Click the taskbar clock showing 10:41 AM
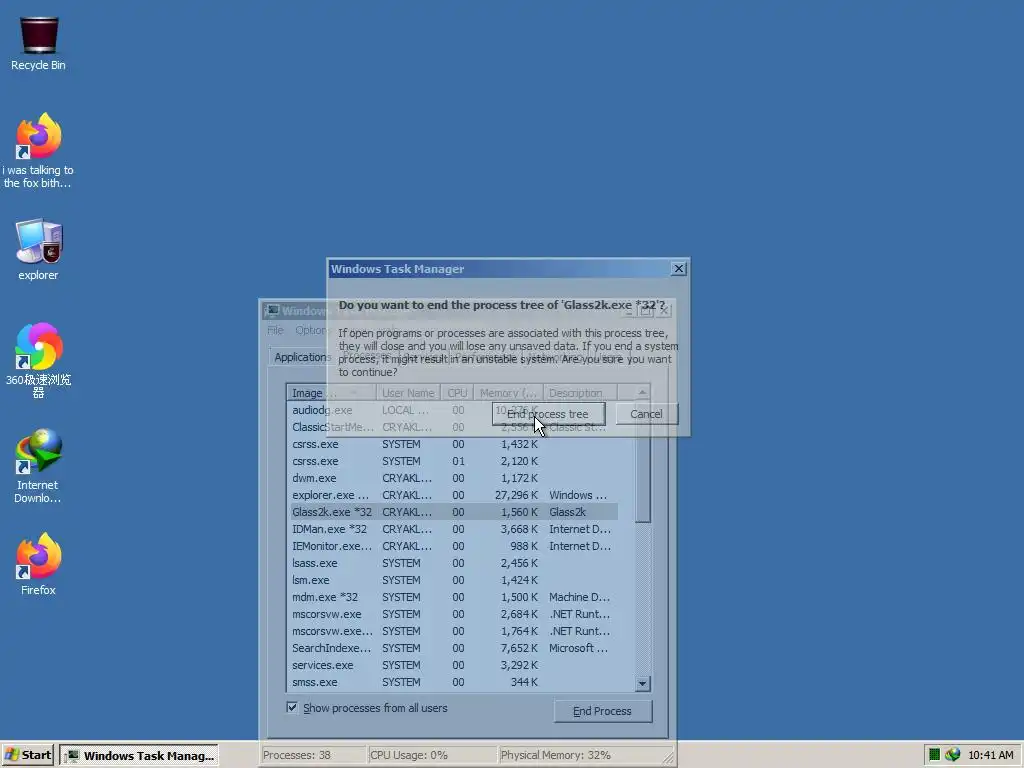Screen dimensions: 1024x768 click(991, 755)
